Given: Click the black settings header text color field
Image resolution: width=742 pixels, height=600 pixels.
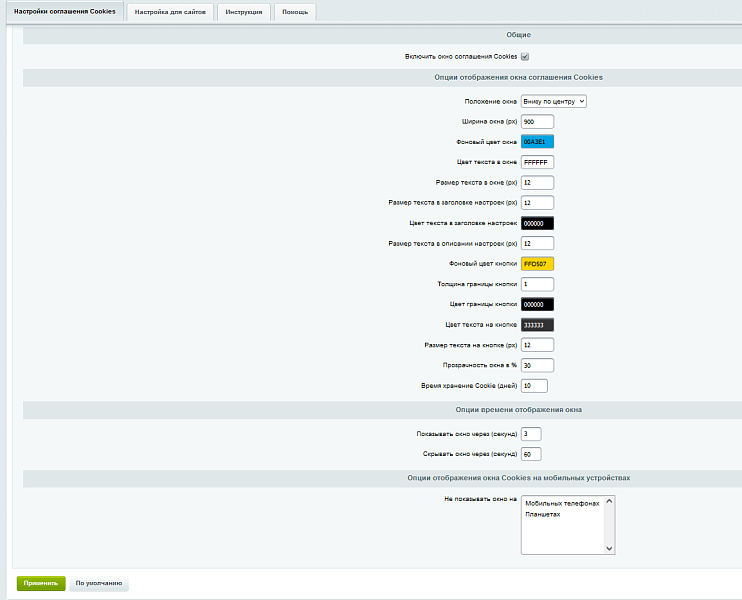Looking at the screenshot, I should (x=537, y=223).
